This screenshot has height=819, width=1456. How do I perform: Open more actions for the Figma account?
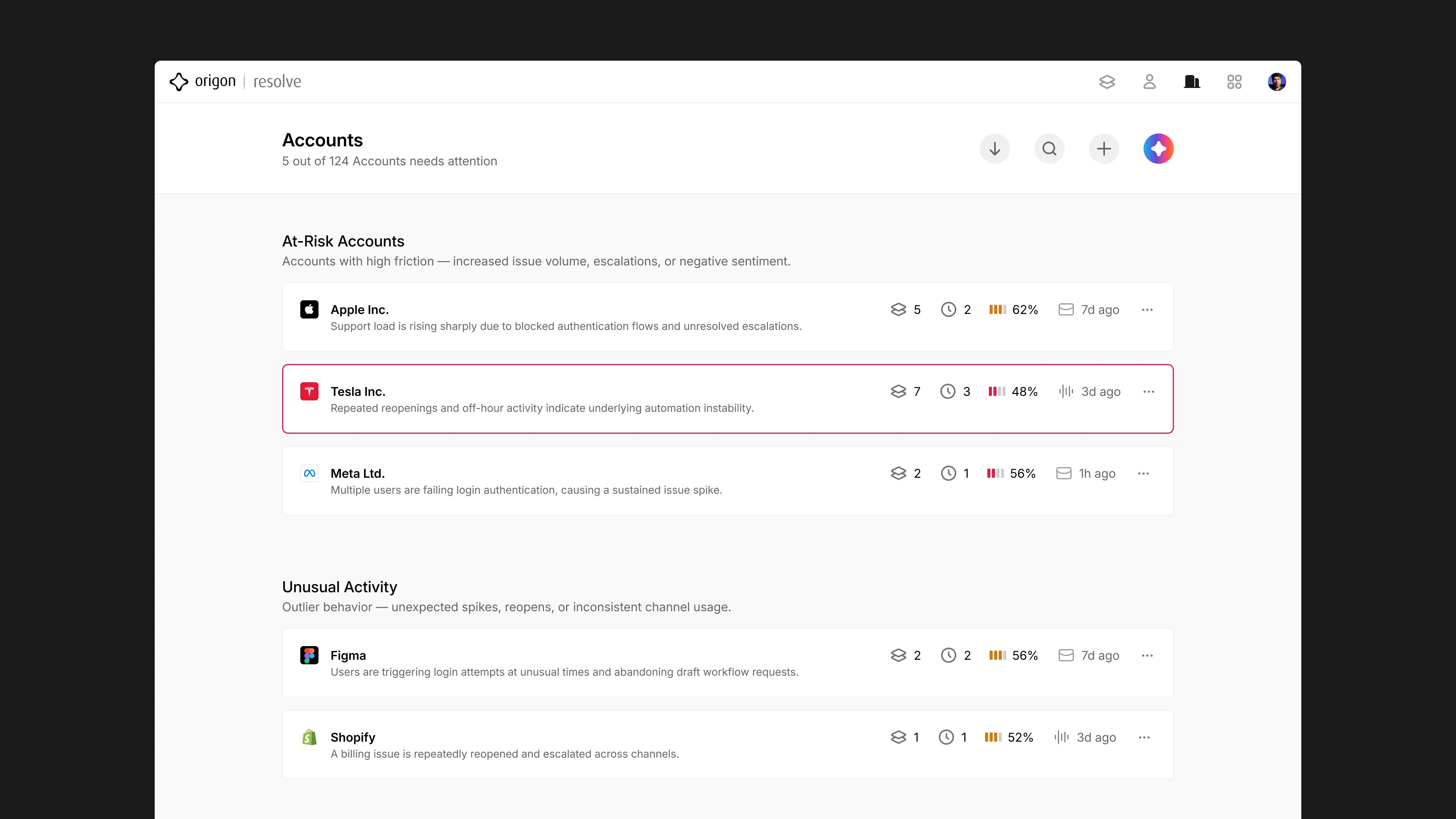pos(1148,655)
